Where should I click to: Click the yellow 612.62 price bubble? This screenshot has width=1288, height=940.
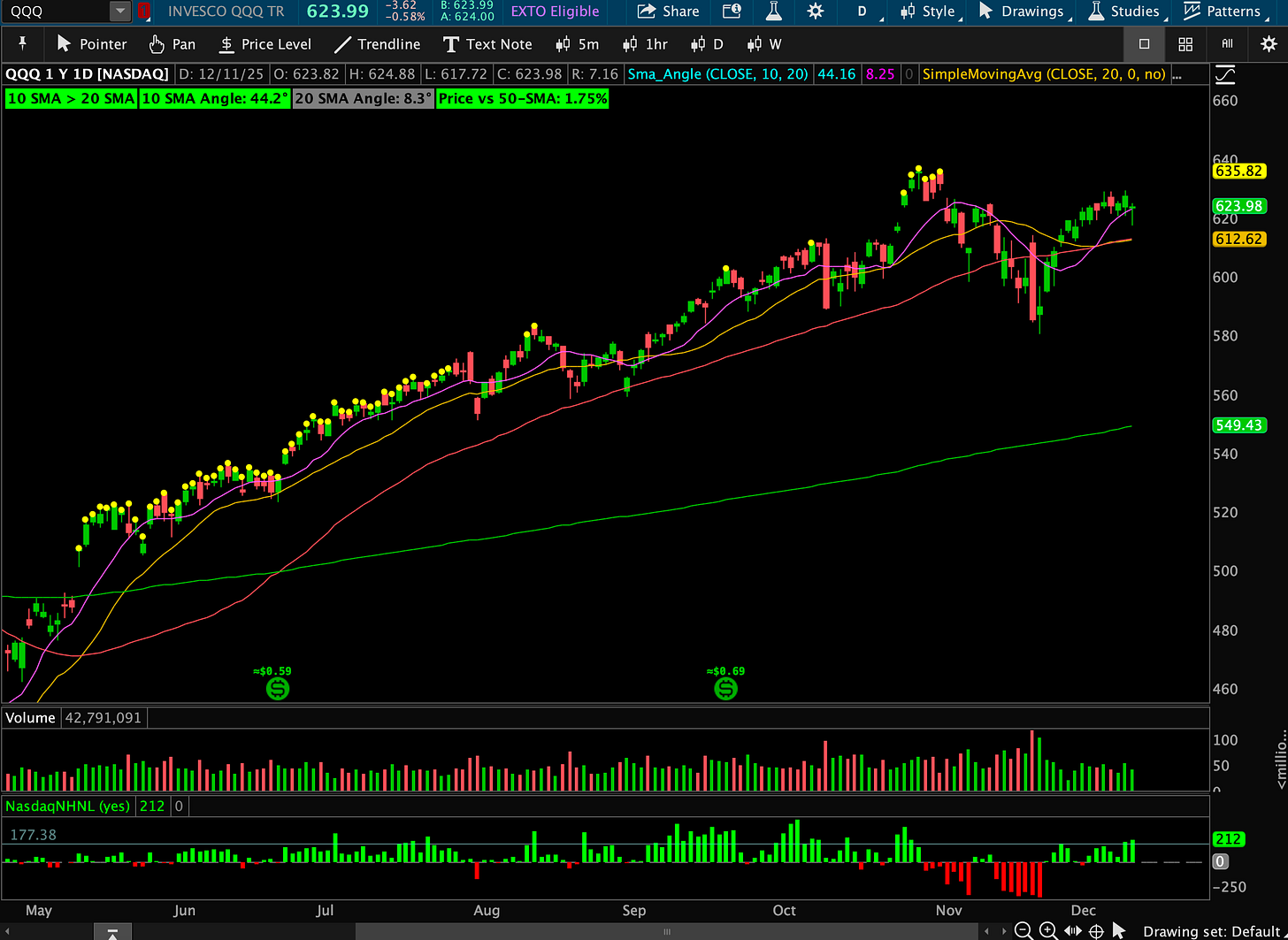pyautogui.click(x=1238, y=239)
